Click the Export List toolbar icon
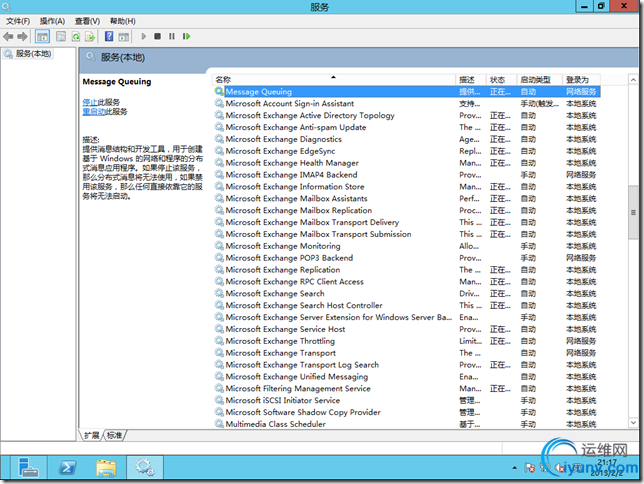Image resolution: width=644 pixels, height=484 pixels. coord(90,37)
